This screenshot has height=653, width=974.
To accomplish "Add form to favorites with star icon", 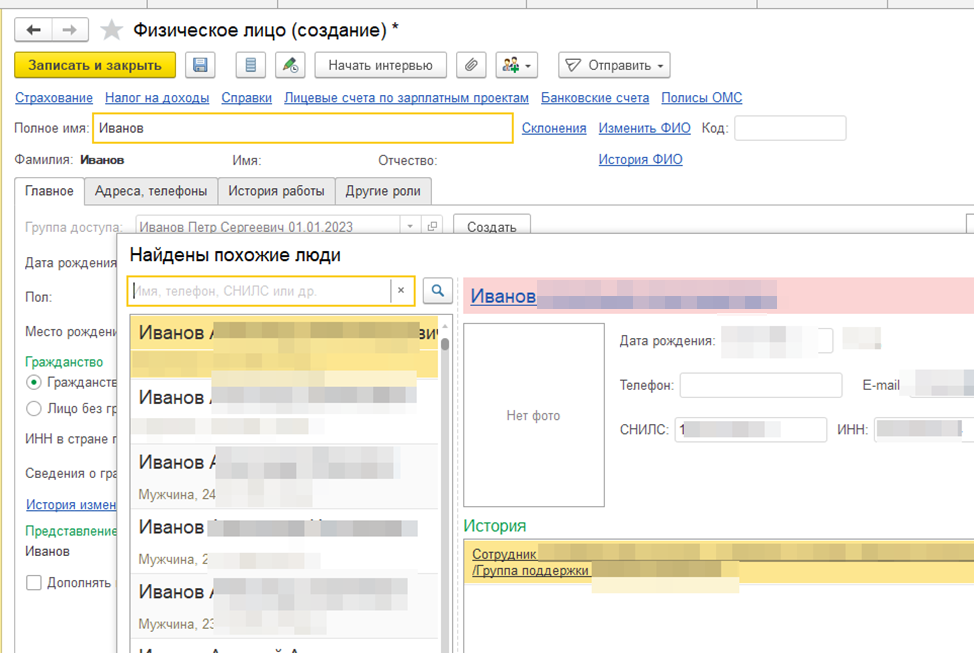I will pos(112,30).
